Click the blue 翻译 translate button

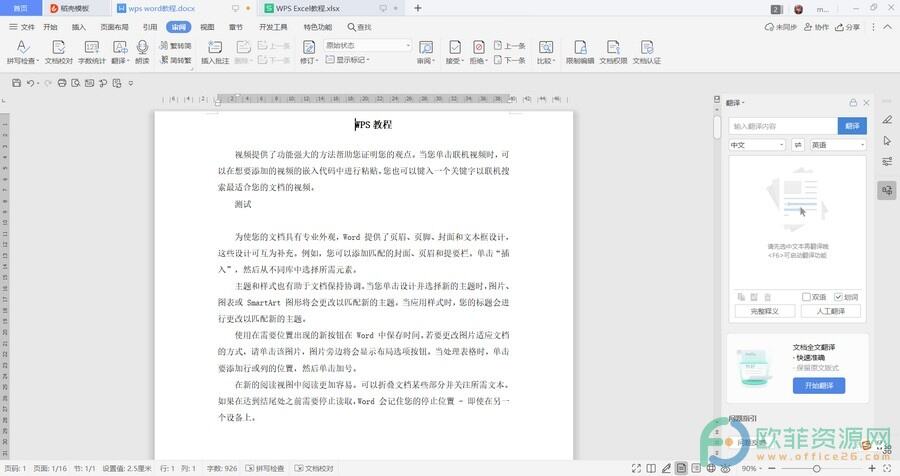point(852,126)
